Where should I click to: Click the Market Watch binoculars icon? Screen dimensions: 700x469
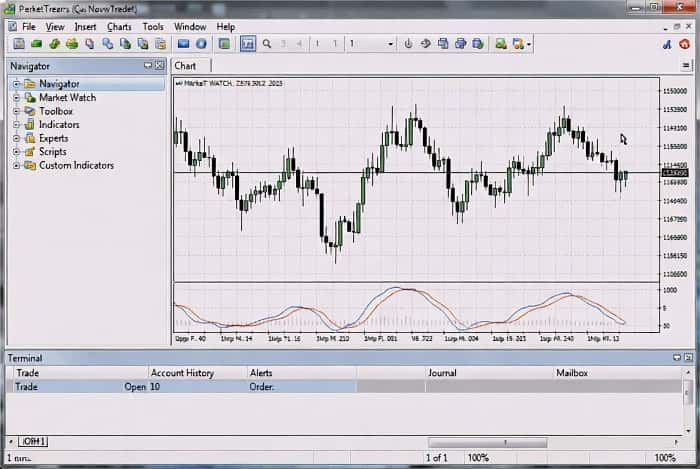tap(30, 98)
